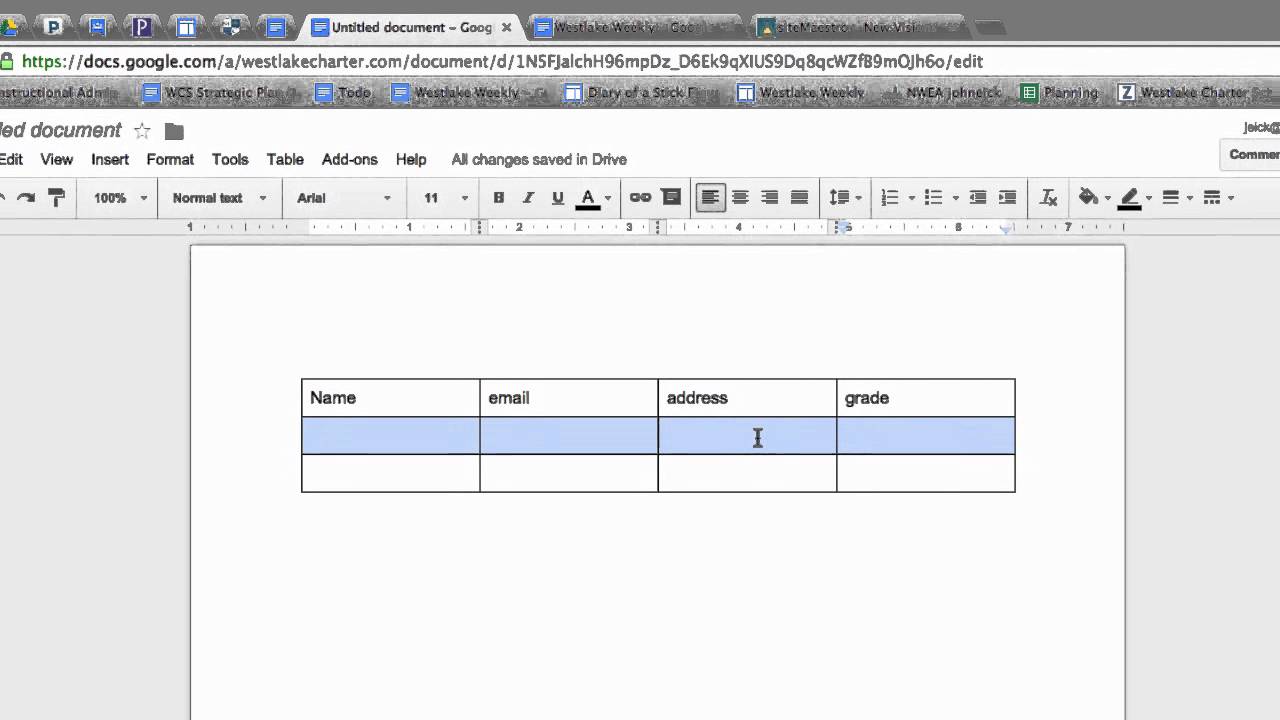Open the Arial font dropdown

click(343, 198)
